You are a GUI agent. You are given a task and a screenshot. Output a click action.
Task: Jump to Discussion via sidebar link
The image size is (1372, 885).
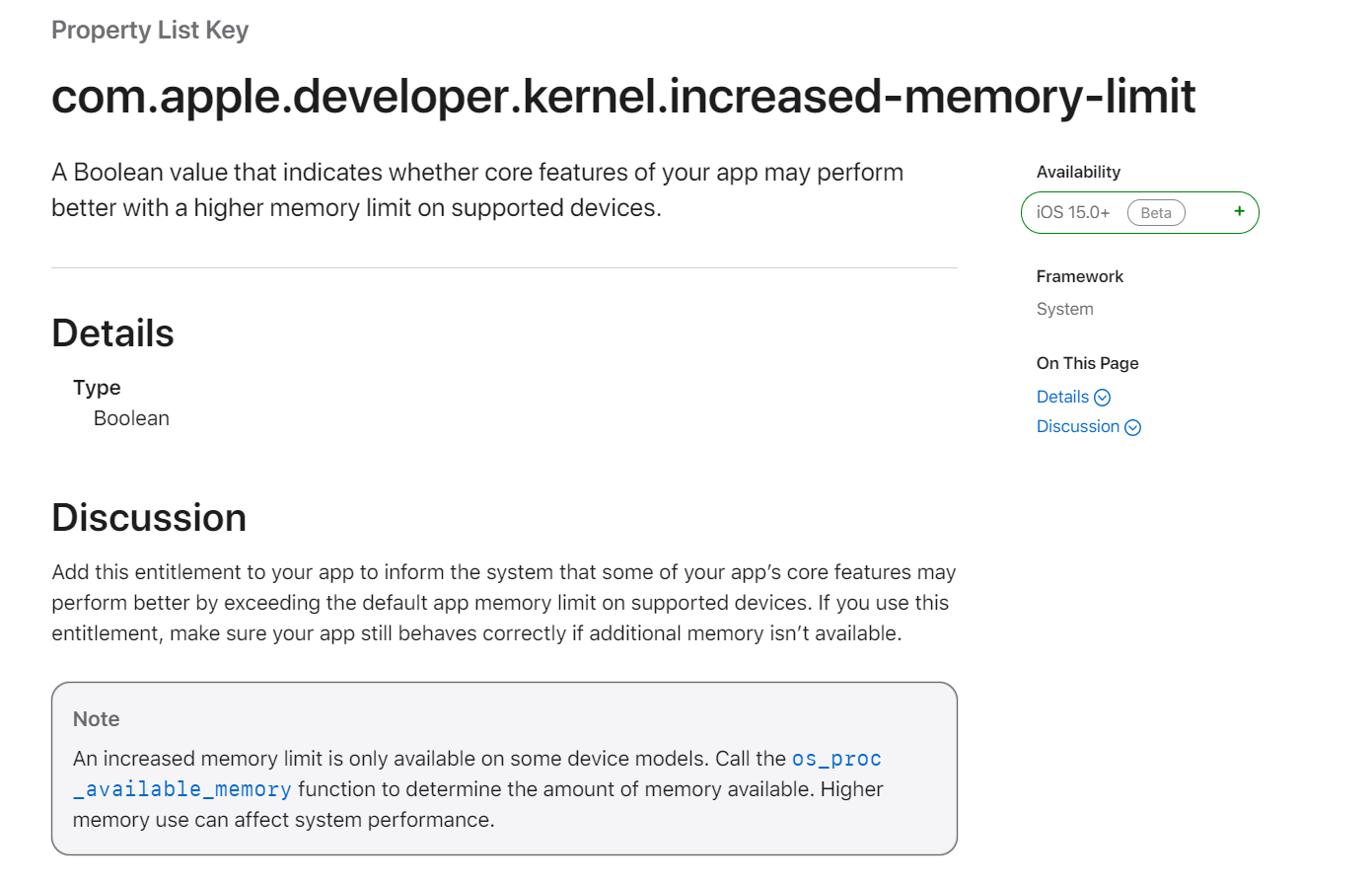coord(1077,426)
